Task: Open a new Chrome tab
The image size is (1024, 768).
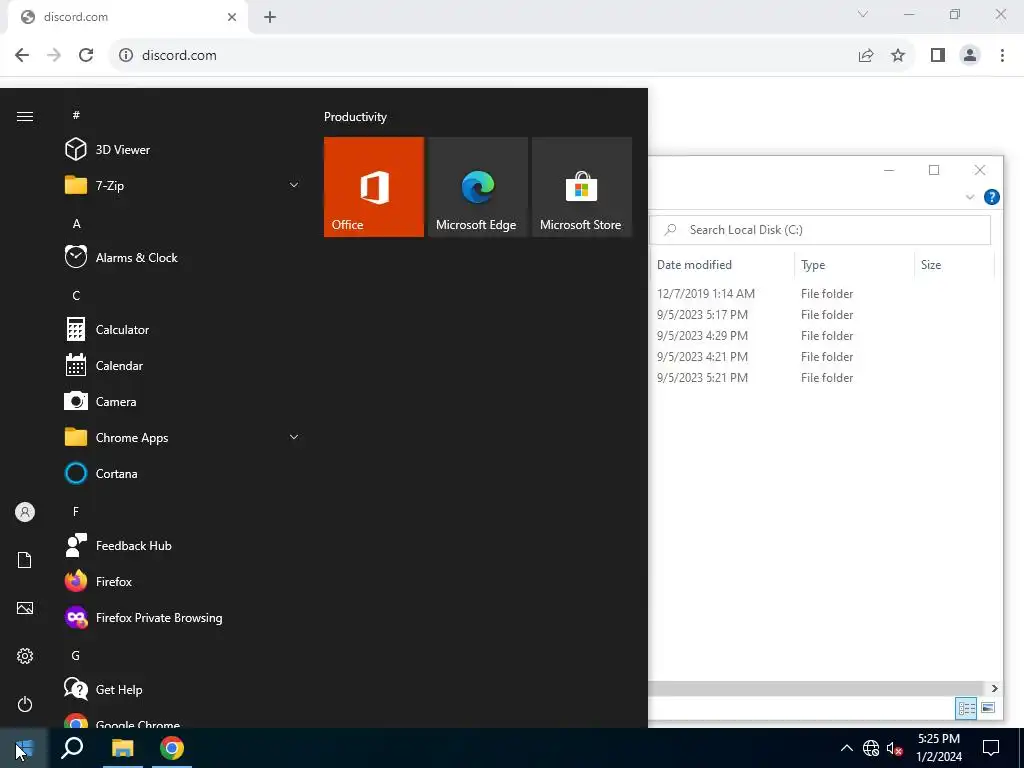Action: (270, 17)
